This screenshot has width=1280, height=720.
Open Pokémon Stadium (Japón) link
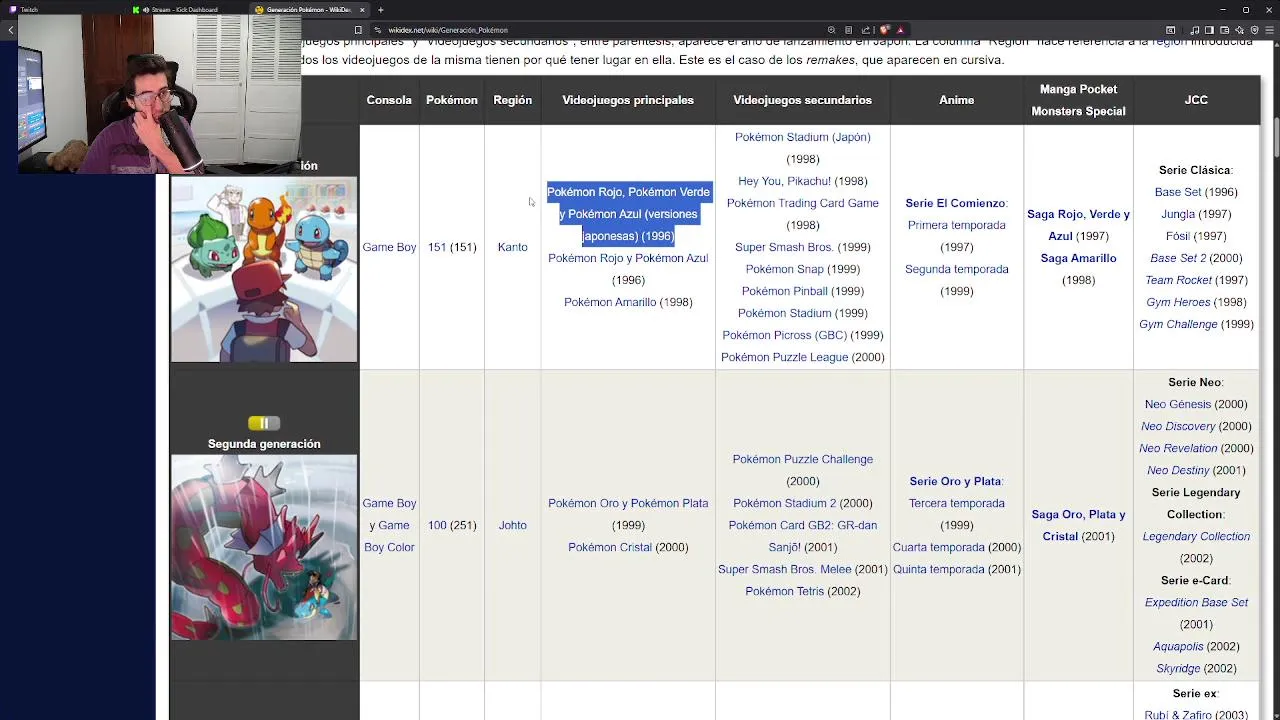pyautogui.click(x=802, y=137)
